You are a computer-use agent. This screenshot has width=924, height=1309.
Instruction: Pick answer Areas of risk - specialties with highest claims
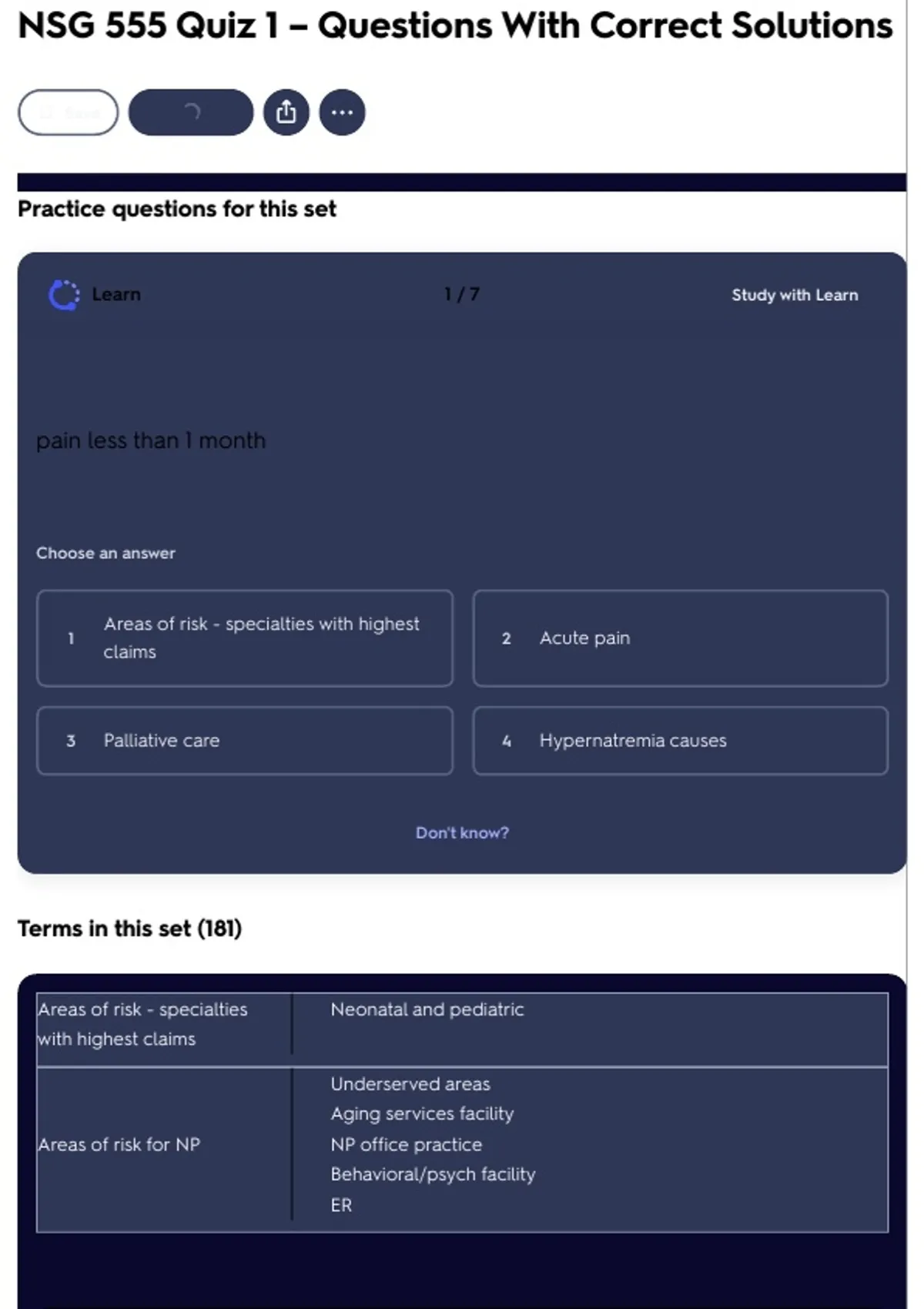click(245, 638)
